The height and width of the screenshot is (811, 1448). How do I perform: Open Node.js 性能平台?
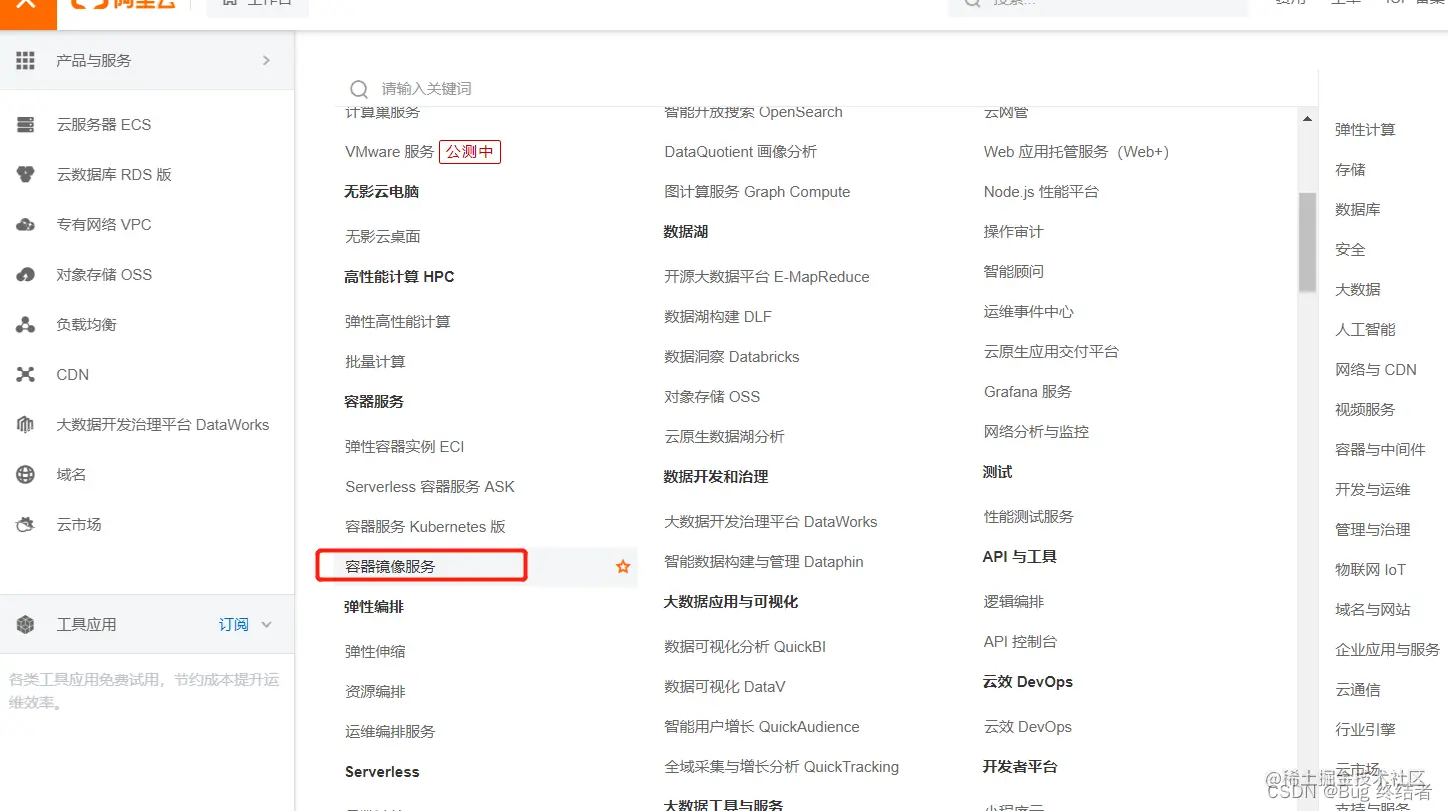[x=1041, y=192]
